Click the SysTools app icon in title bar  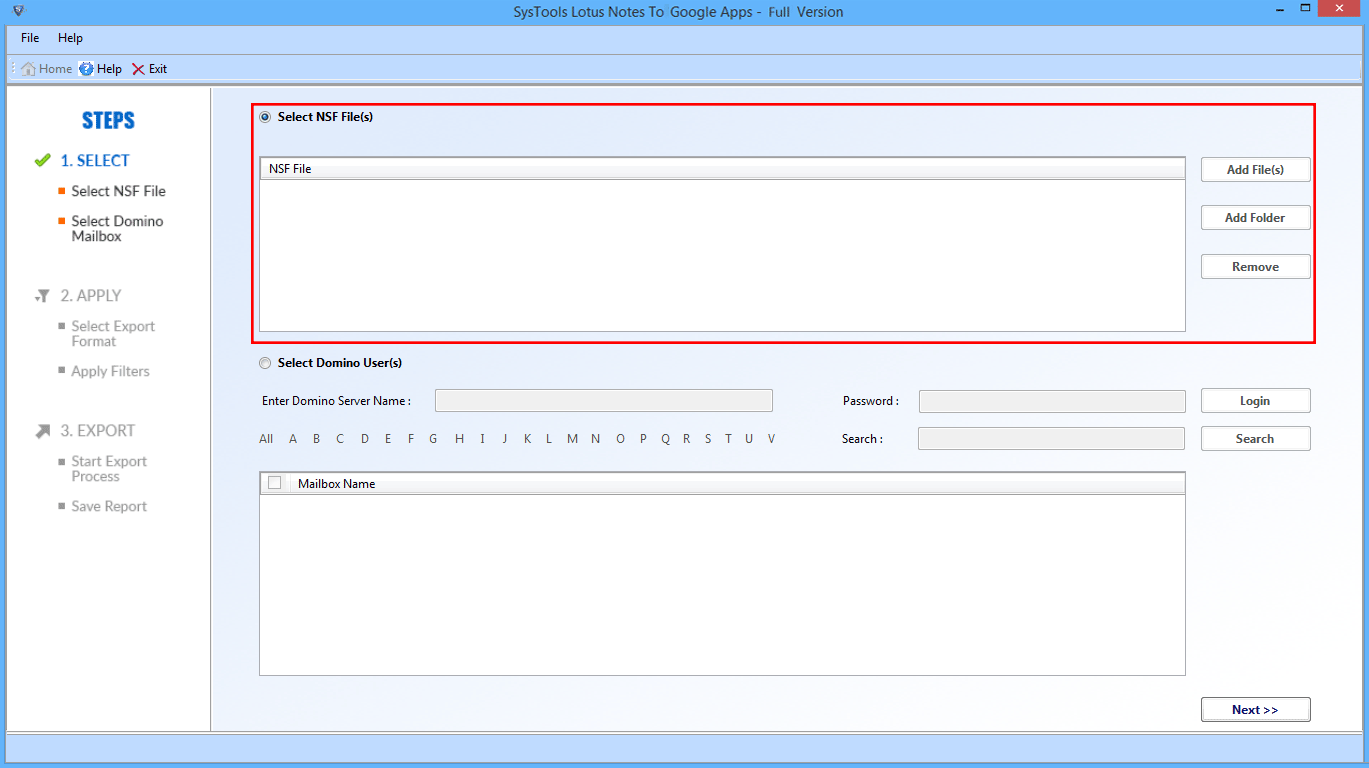coord(19,11)
